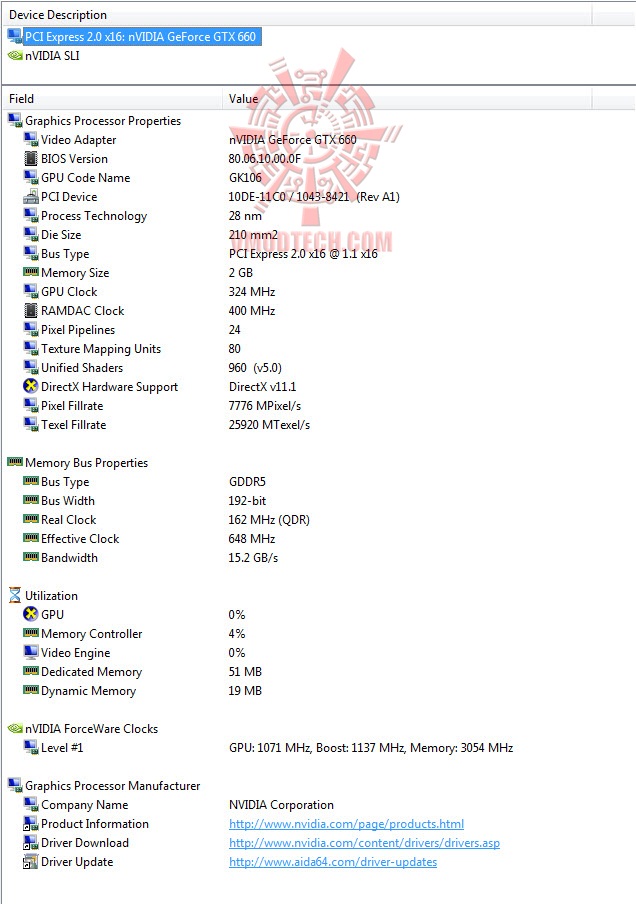636x904 pixels.
Task: Select the Memory Controller 4% value
Action: (x=237, y=634)
